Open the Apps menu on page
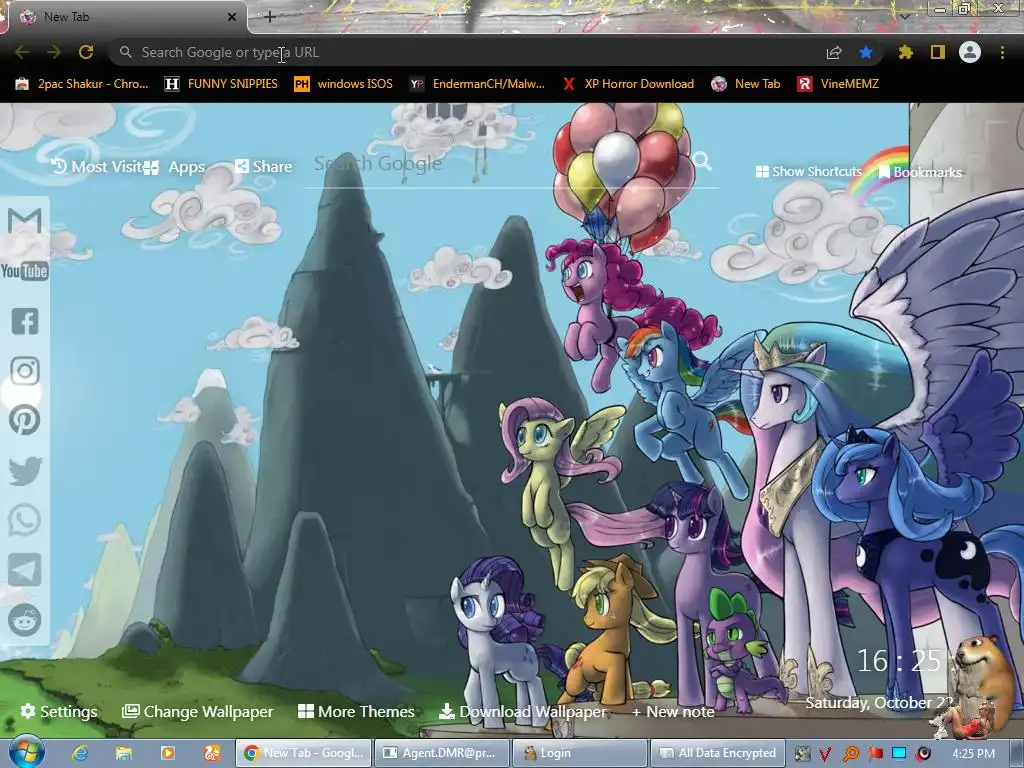This screenshot has height=768, width=1024. click(175, 167)
